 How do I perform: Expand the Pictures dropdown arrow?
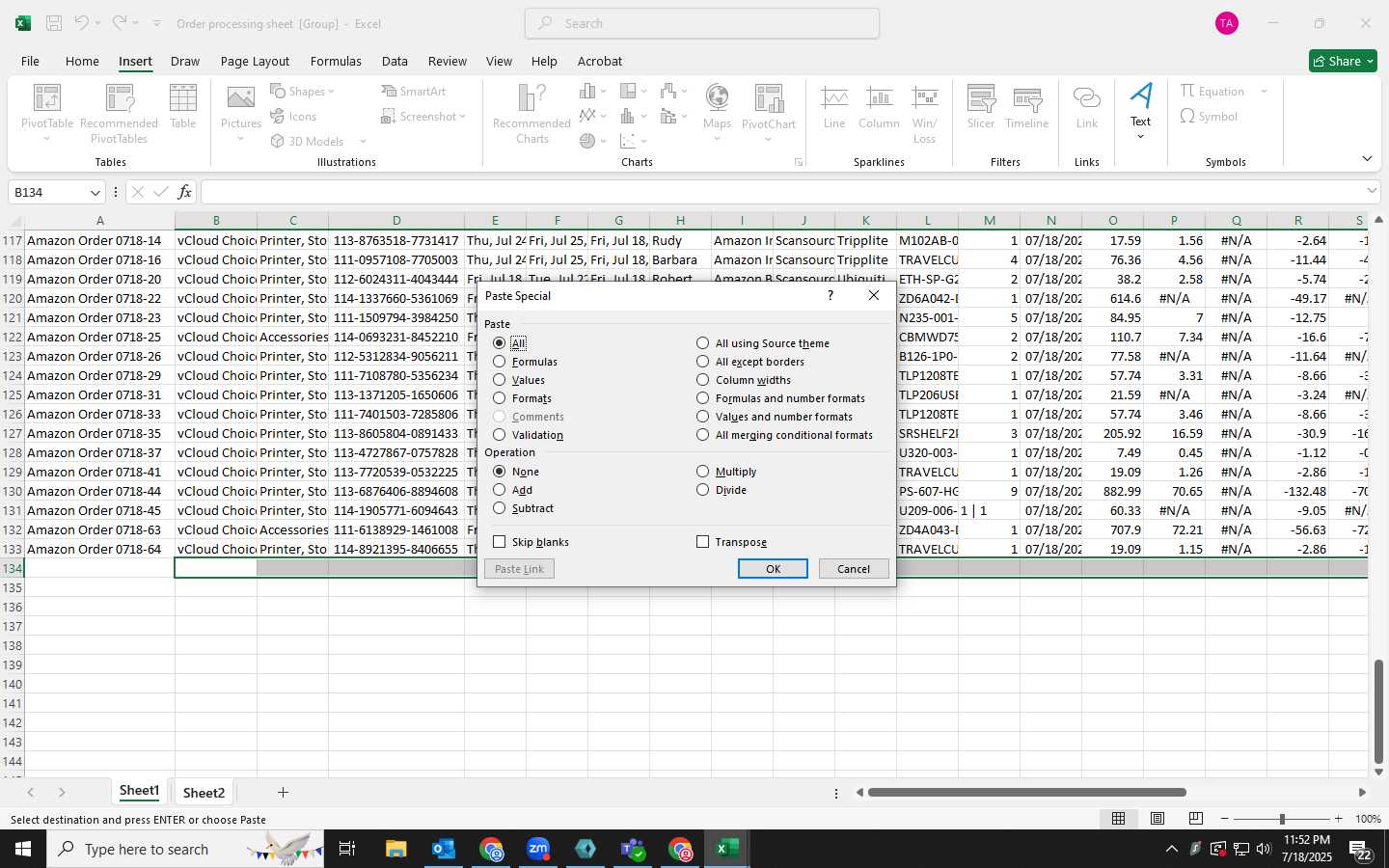tap(240, 140)
